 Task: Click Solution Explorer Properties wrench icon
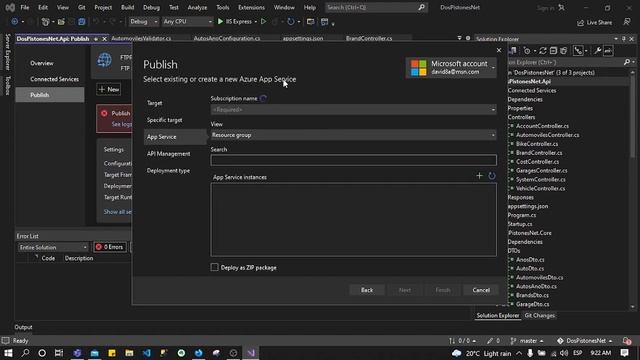click(x=598, y=51)
